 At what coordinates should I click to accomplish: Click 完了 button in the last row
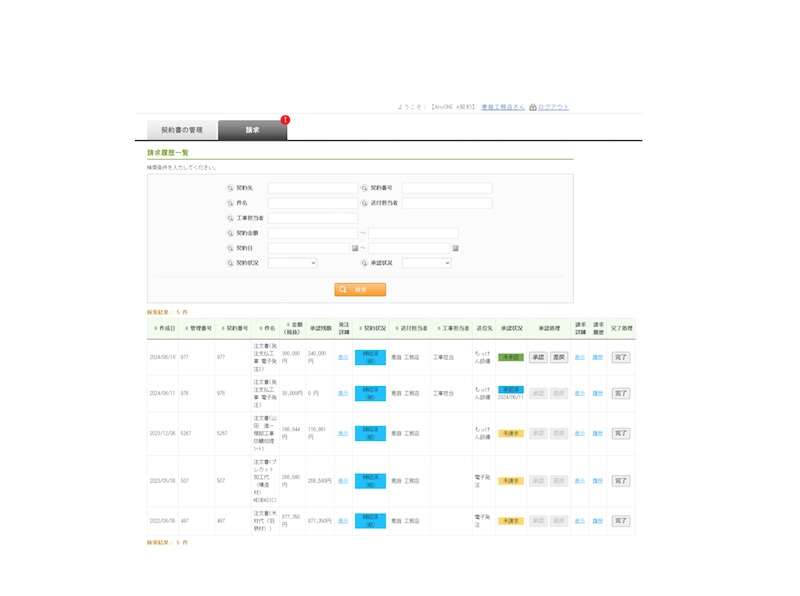[x=620, y=520]
